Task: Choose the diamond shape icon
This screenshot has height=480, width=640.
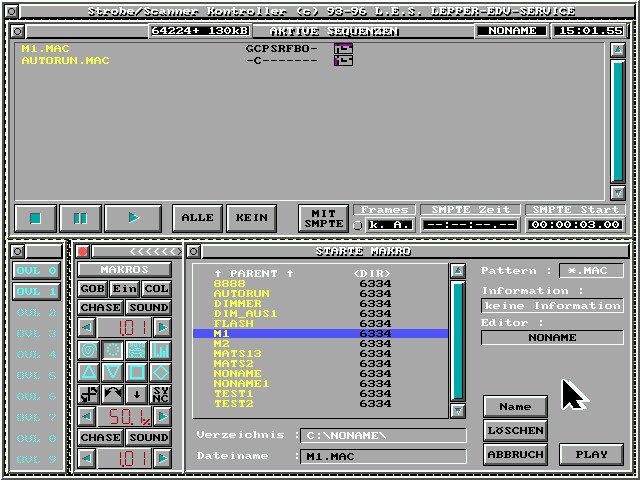Action: point(160,372)
